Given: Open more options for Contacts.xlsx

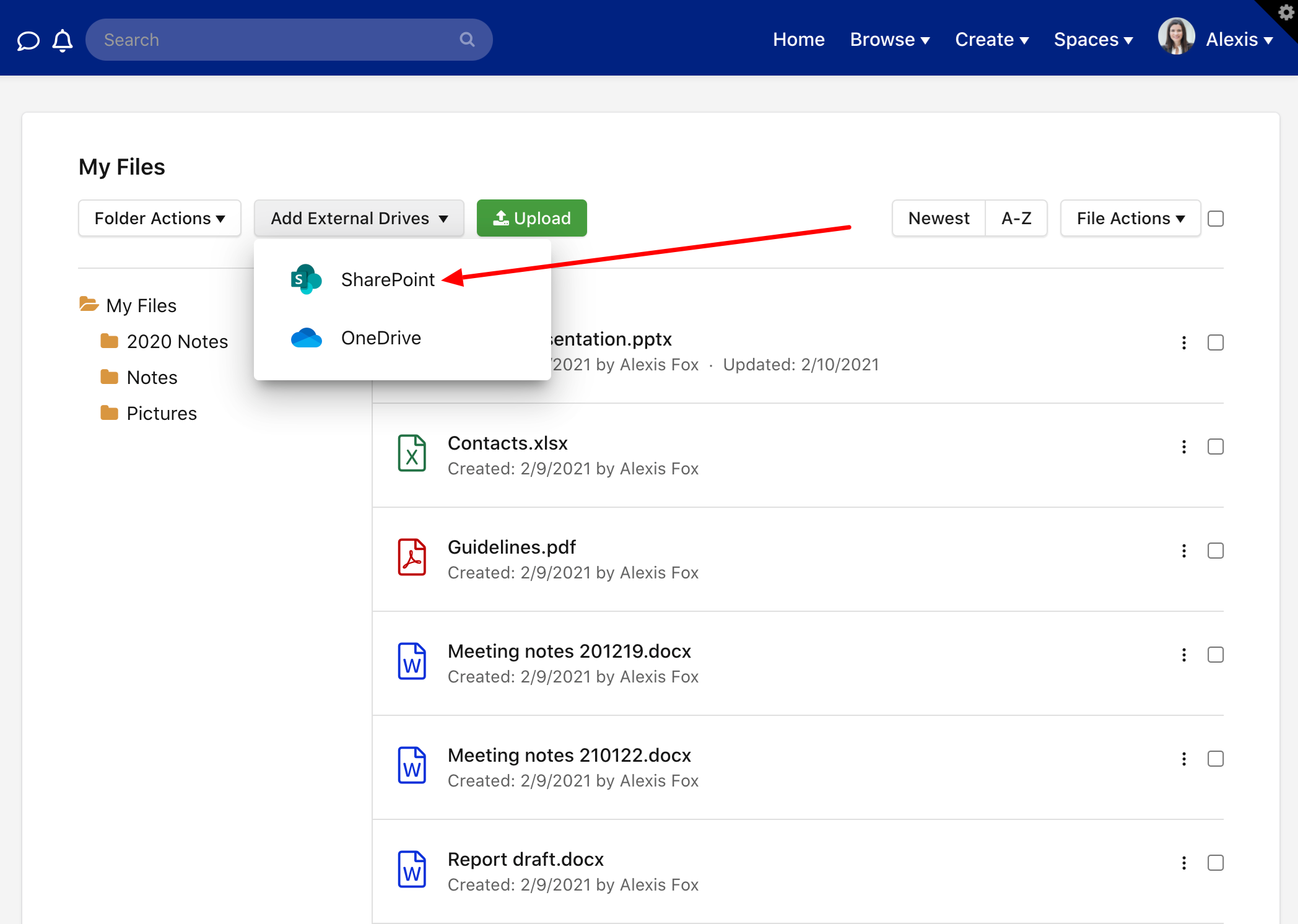Looking at the screenshot, I should (x=1184, y=447).
